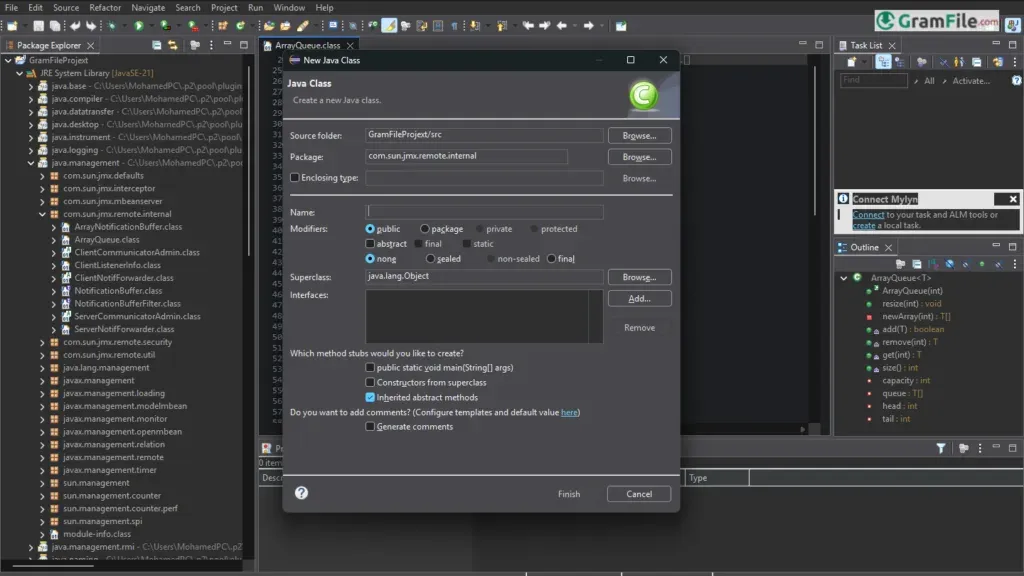The height and width of the screenshot is (576, 1024).
Task: Open the dropdown arrow beside New icon
Action: pyautogui.click(x=25, y=26)
